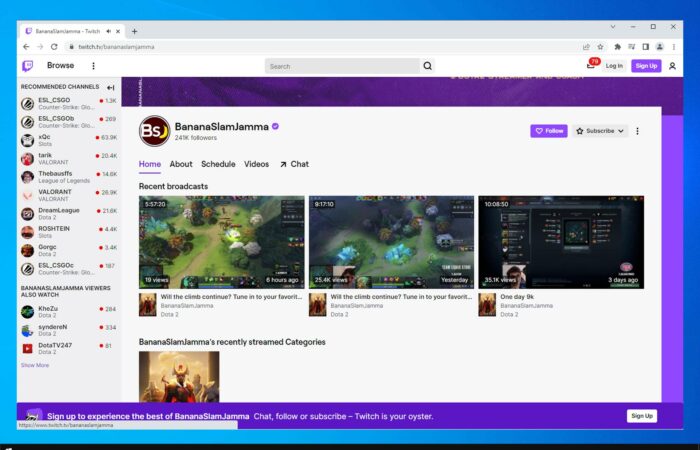Open the syndereN channel link
The image size is (700, 450).
coord(69,330)
